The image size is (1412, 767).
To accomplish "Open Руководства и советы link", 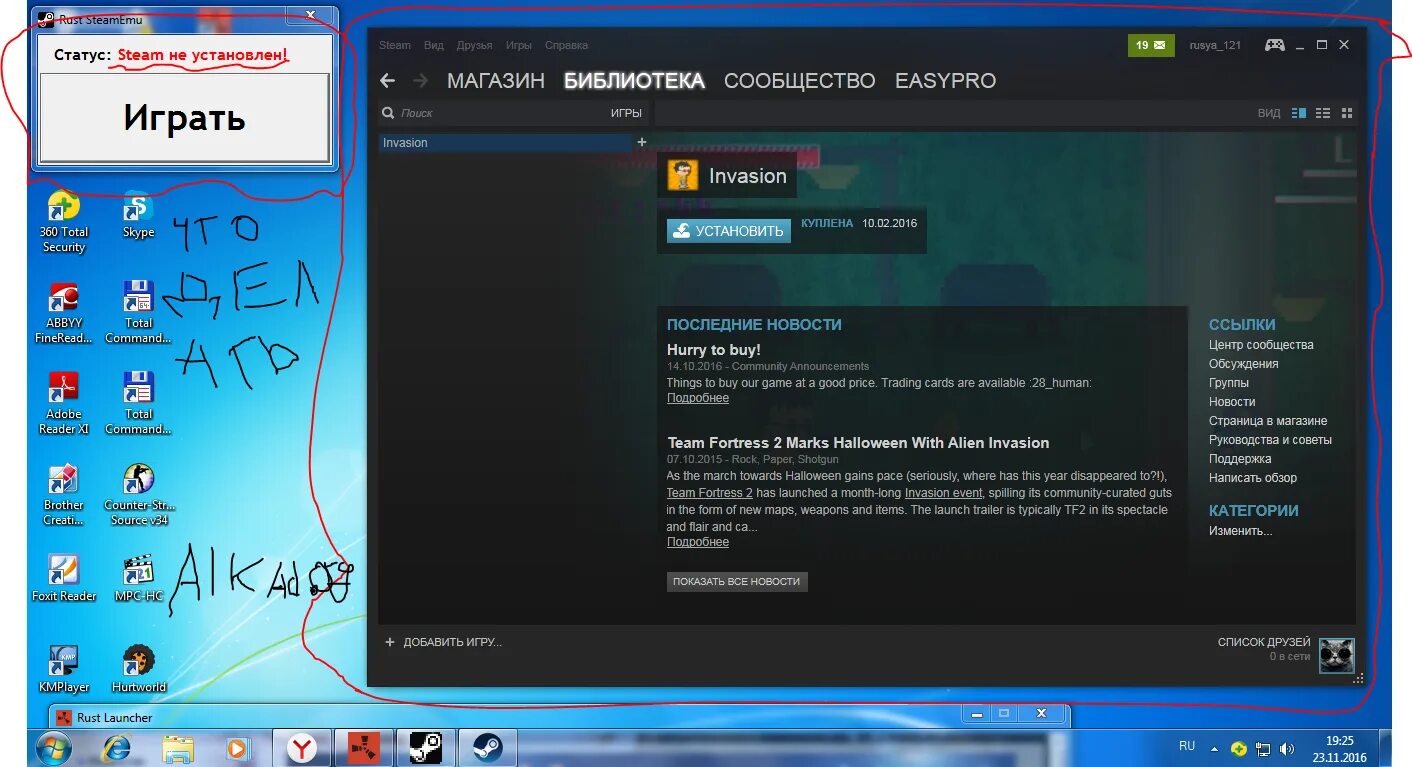I will pos(1270,440).
